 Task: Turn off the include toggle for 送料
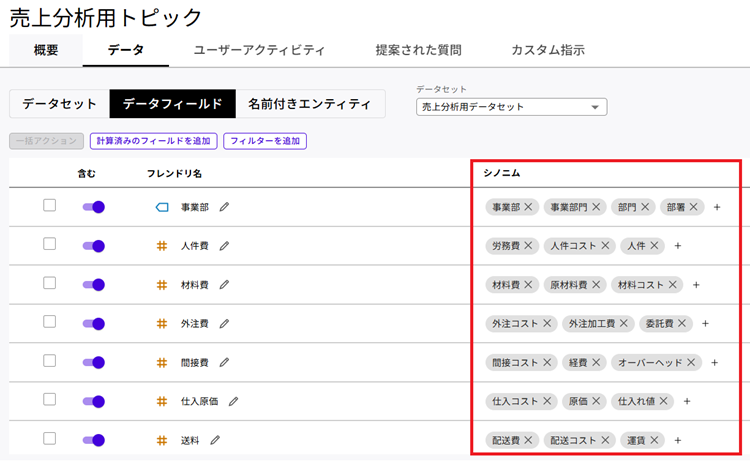tap(94, 440)
